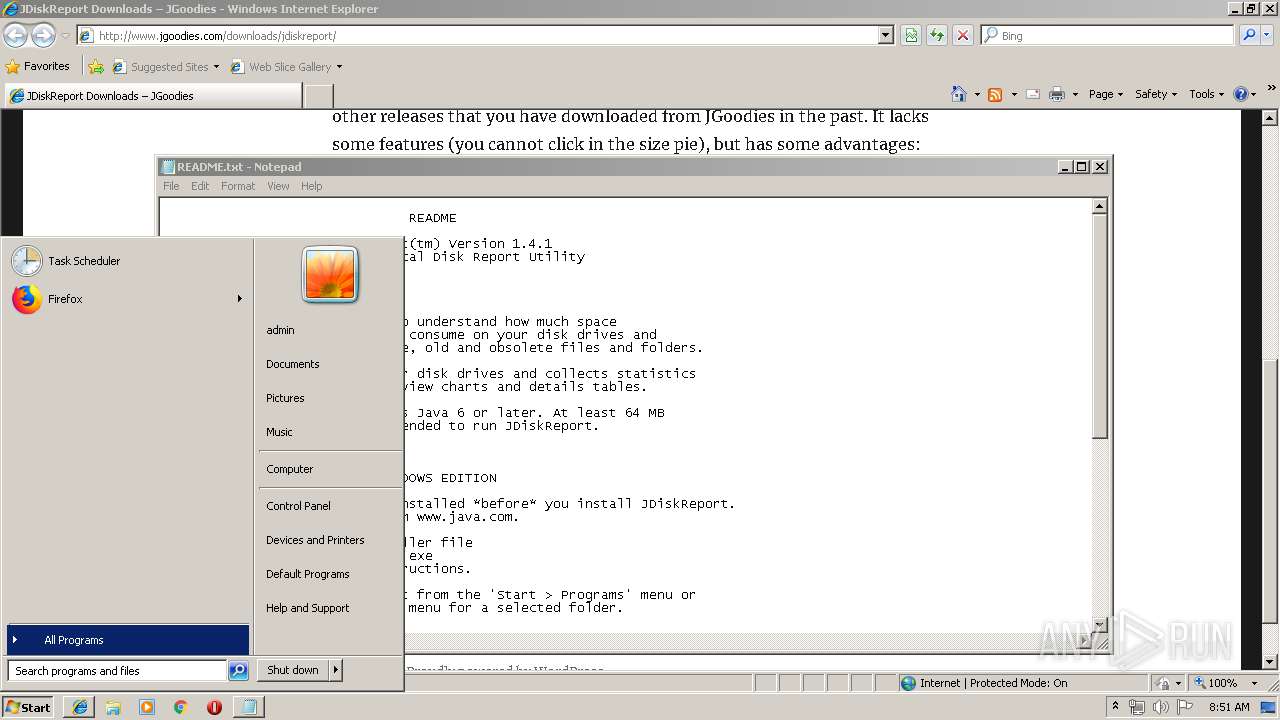Open Notepad View menu
Viewport: 1280px width, 720px height.
click(x=278, y=186)
